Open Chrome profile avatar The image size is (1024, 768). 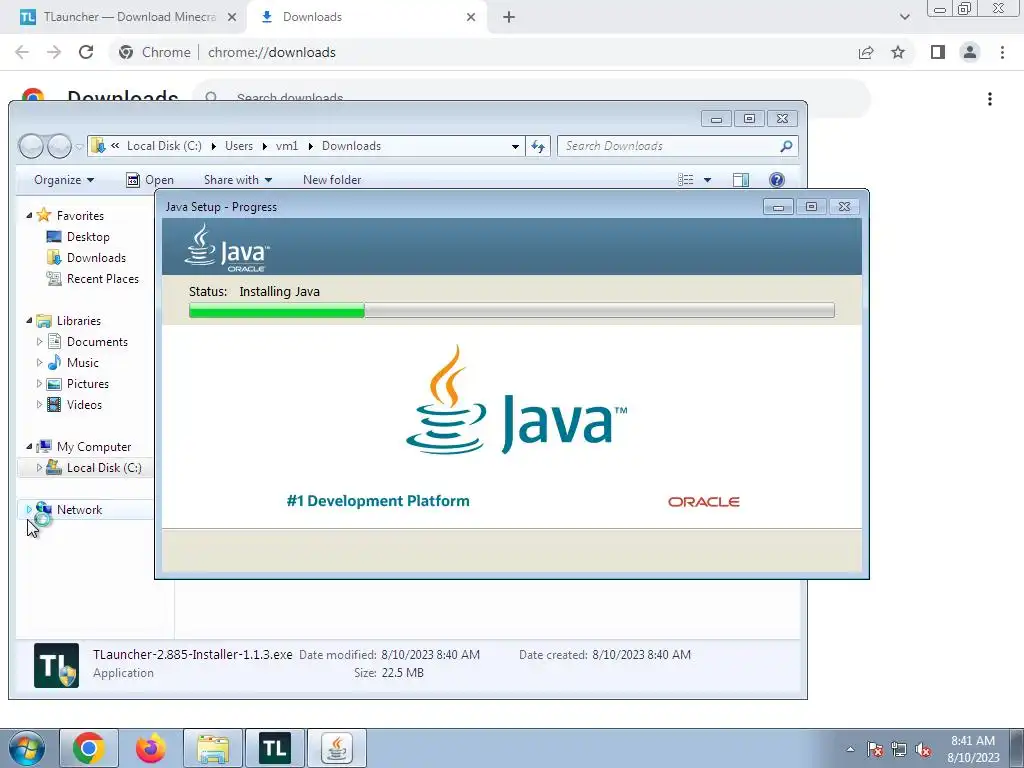(x=970, y=52)
